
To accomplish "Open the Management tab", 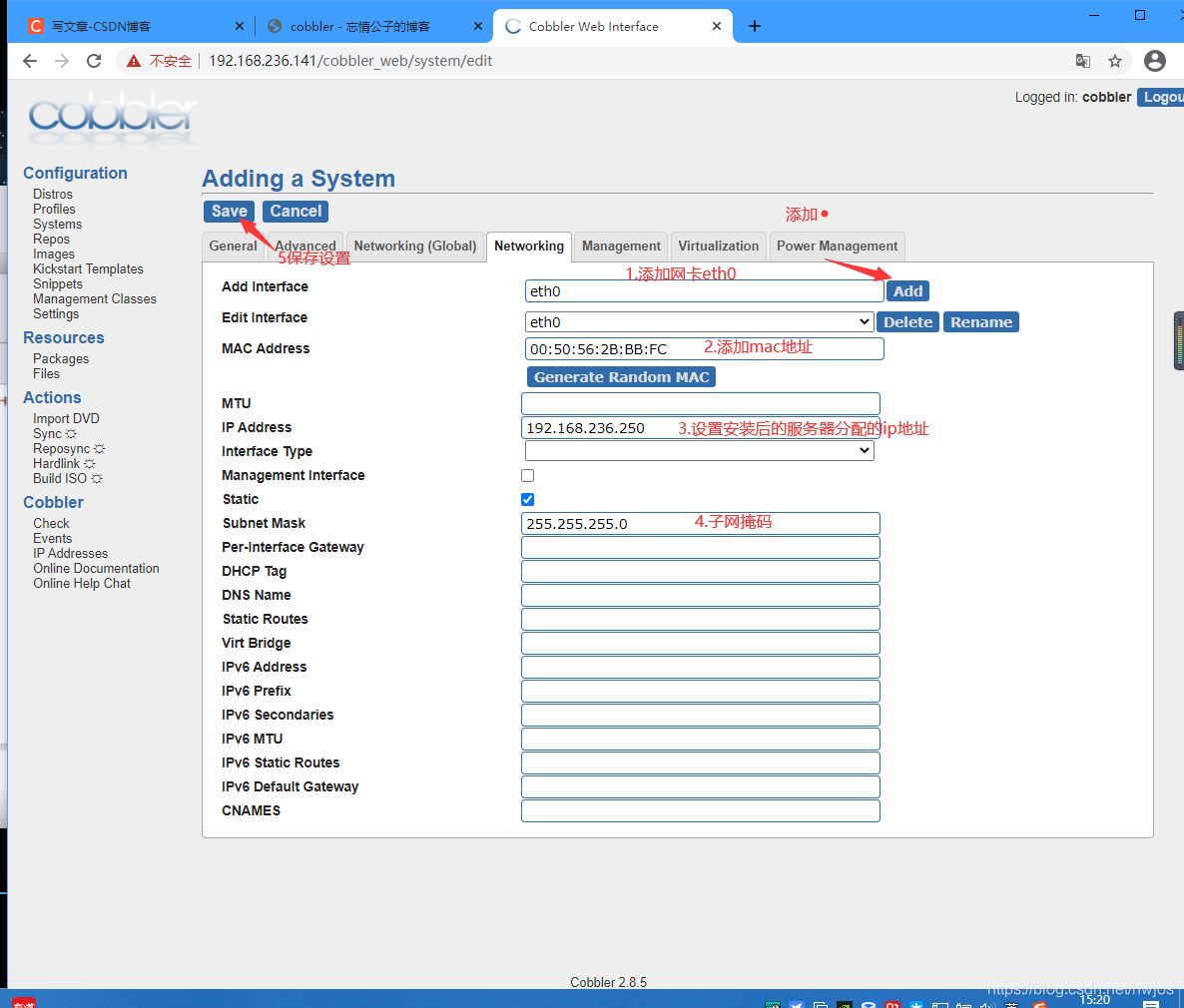I will click(621, 247).
